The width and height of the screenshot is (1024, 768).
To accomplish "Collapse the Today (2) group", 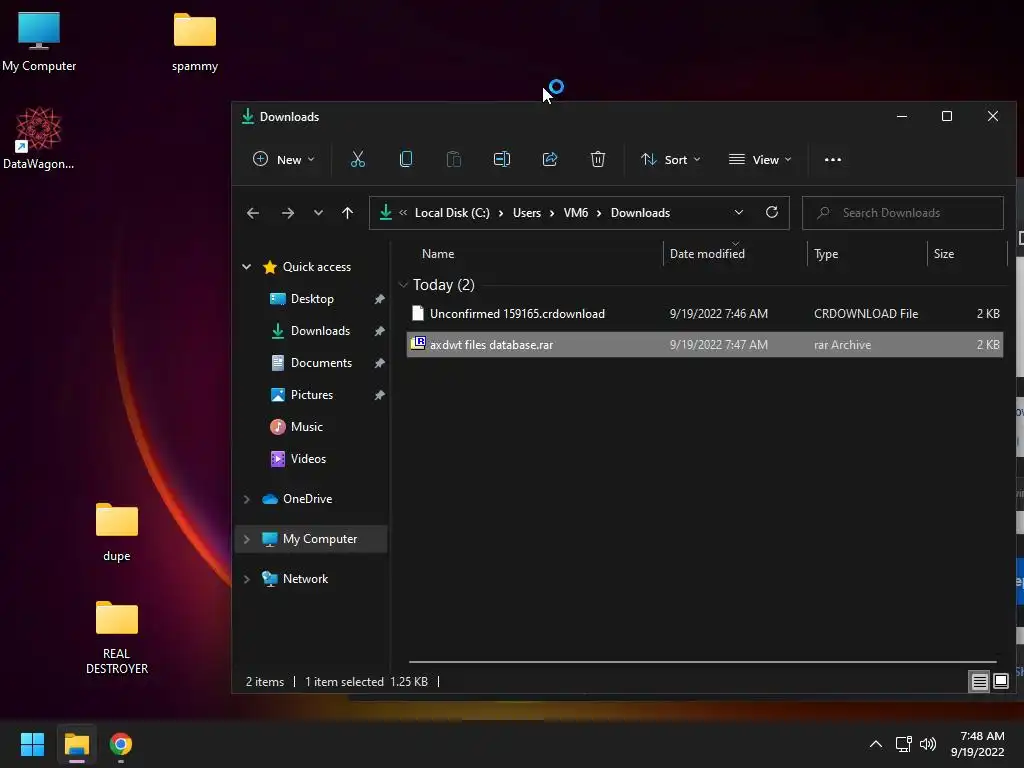I will (403, 285).
